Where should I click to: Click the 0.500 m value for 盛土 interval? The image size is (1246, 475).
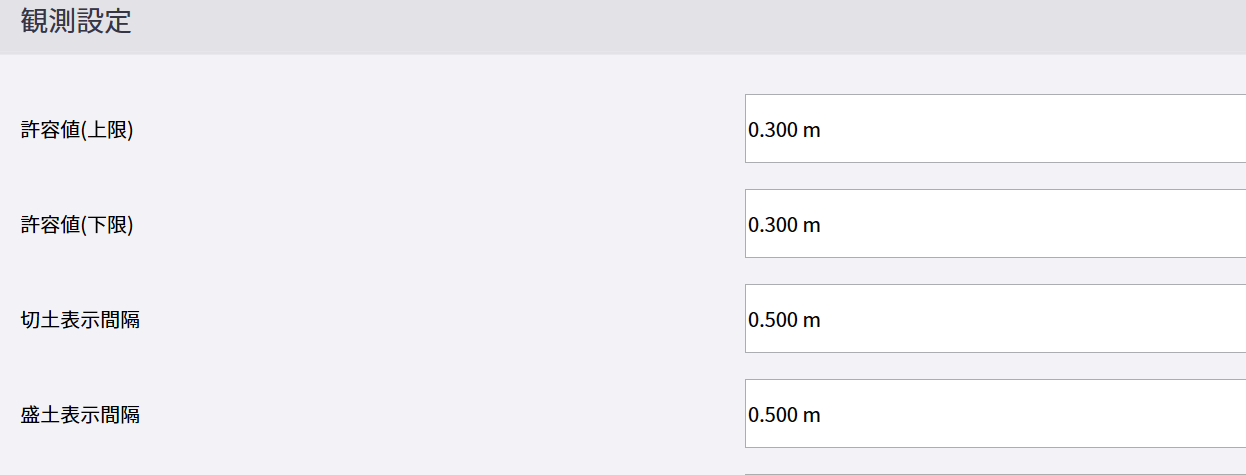(x=784, y=415)
